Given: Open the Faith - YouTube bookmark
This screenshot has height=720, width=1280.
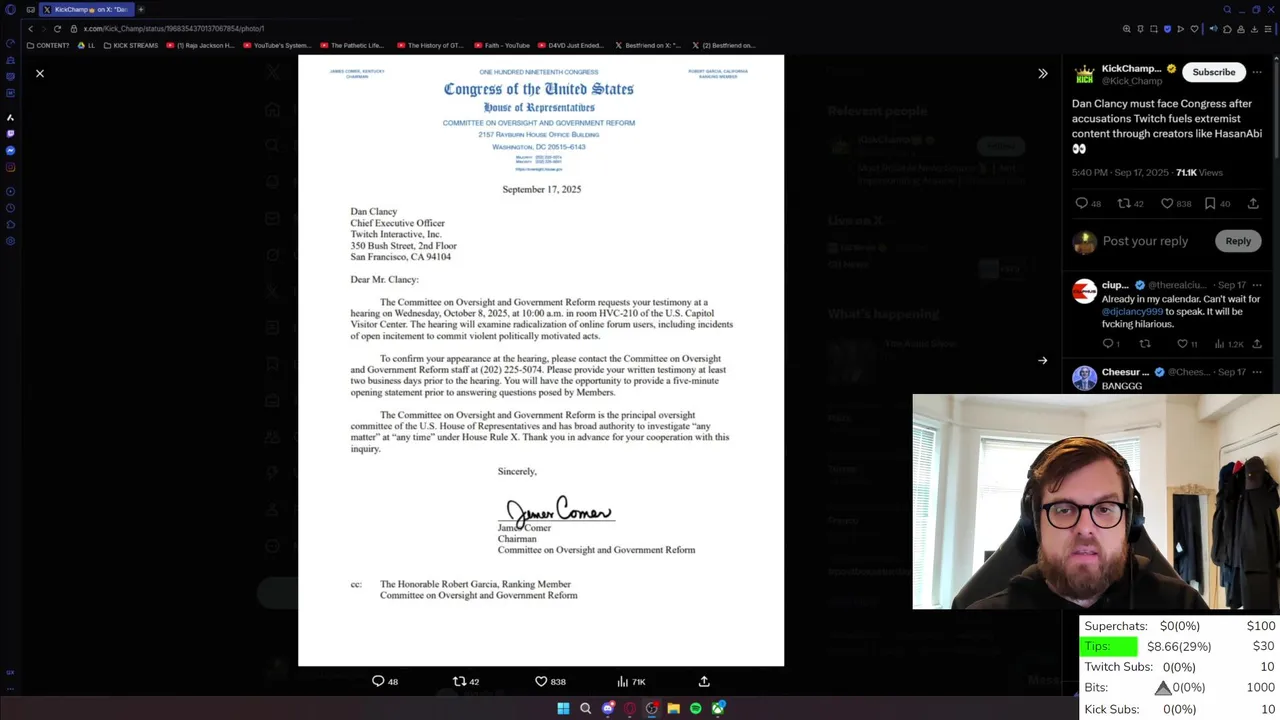Looking at the screenshot, I should pos(502,45).
